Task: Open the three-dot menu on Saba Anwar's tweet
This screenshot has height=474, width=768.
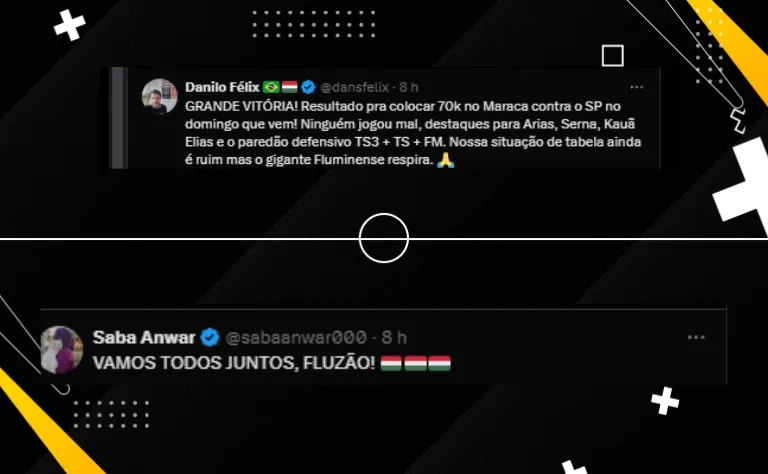Action: click(696, 337)
